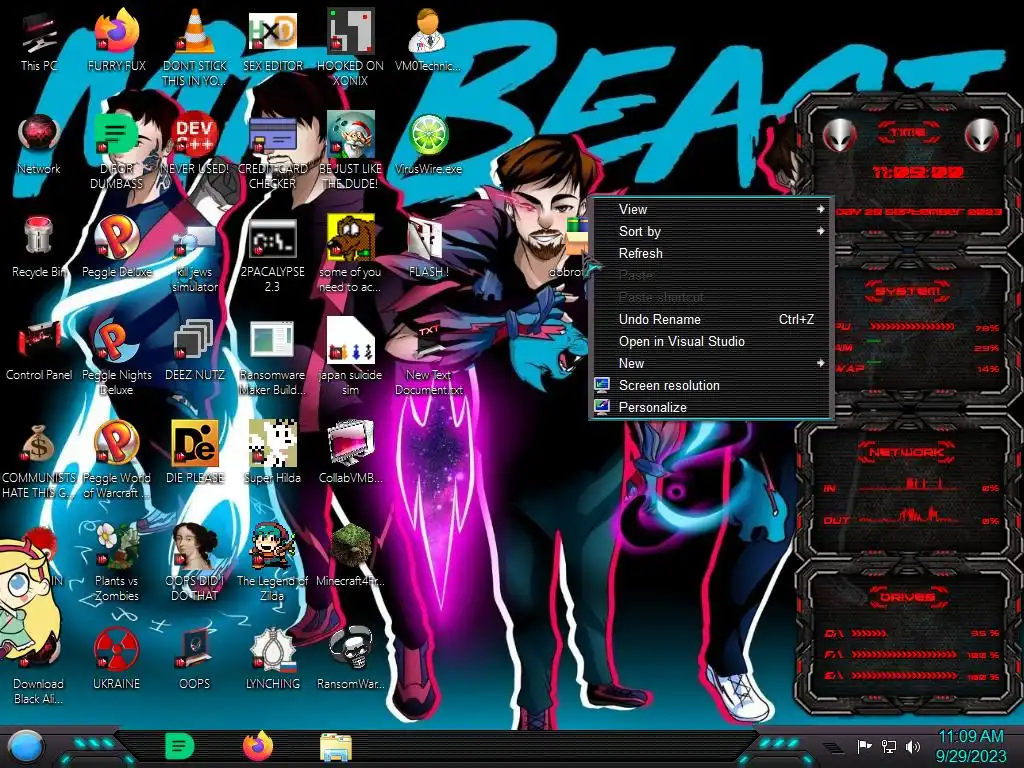The height and width of the screenshot is (768, 1024).
Task: Open the Start orb on the taskbar
Action: click(x=24, y=747)
